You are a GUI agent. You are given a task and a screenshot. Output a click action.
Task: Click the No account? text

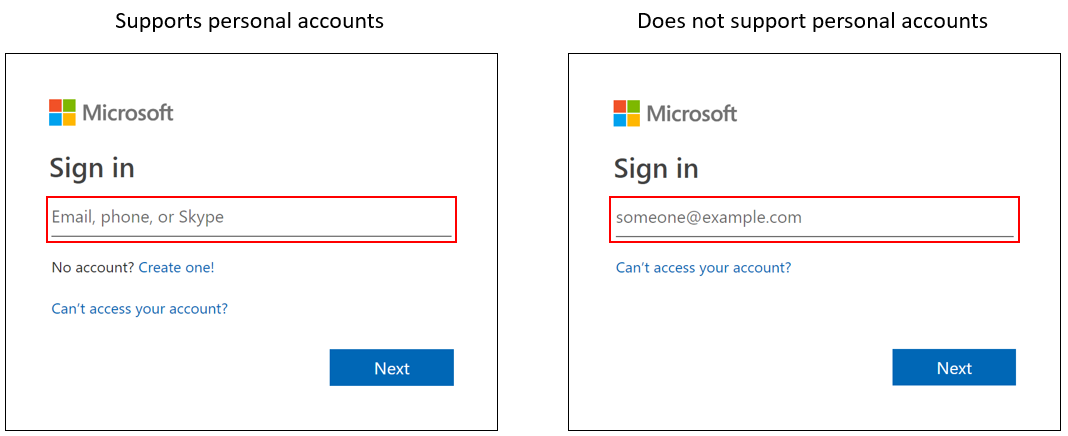coord(93,267)
